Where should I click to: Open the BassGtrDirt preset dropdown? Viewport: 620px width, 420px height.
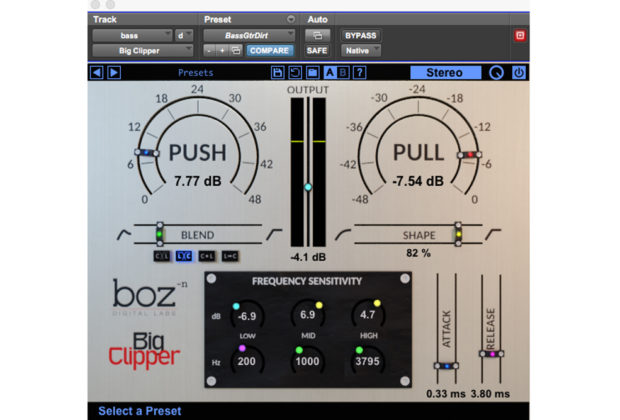(x=249, y=36)
